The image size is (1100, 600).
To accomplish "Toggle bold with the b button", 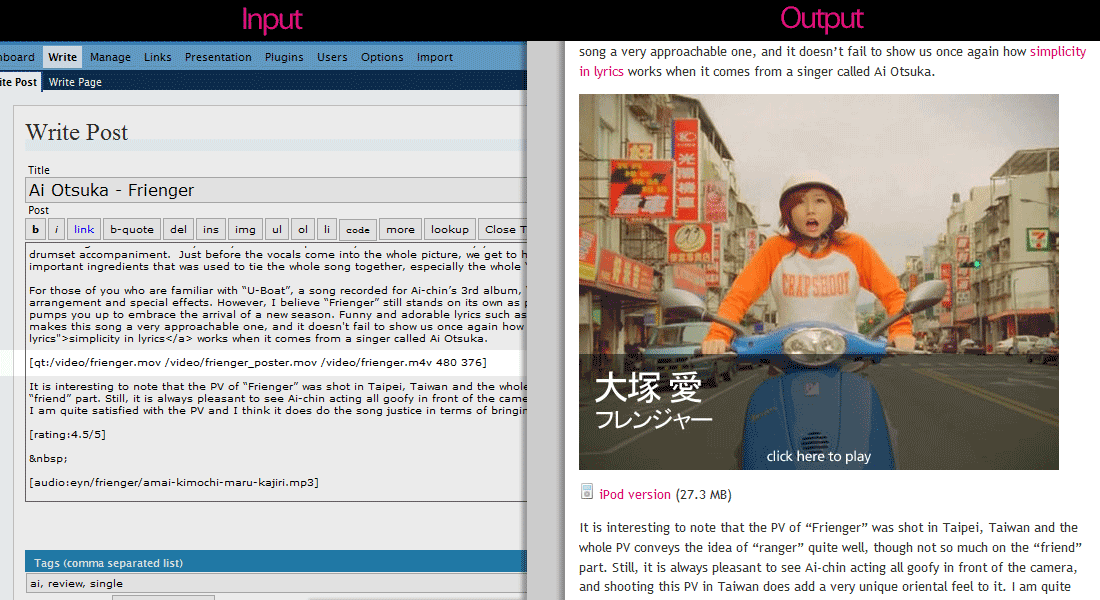I will 35,229.
